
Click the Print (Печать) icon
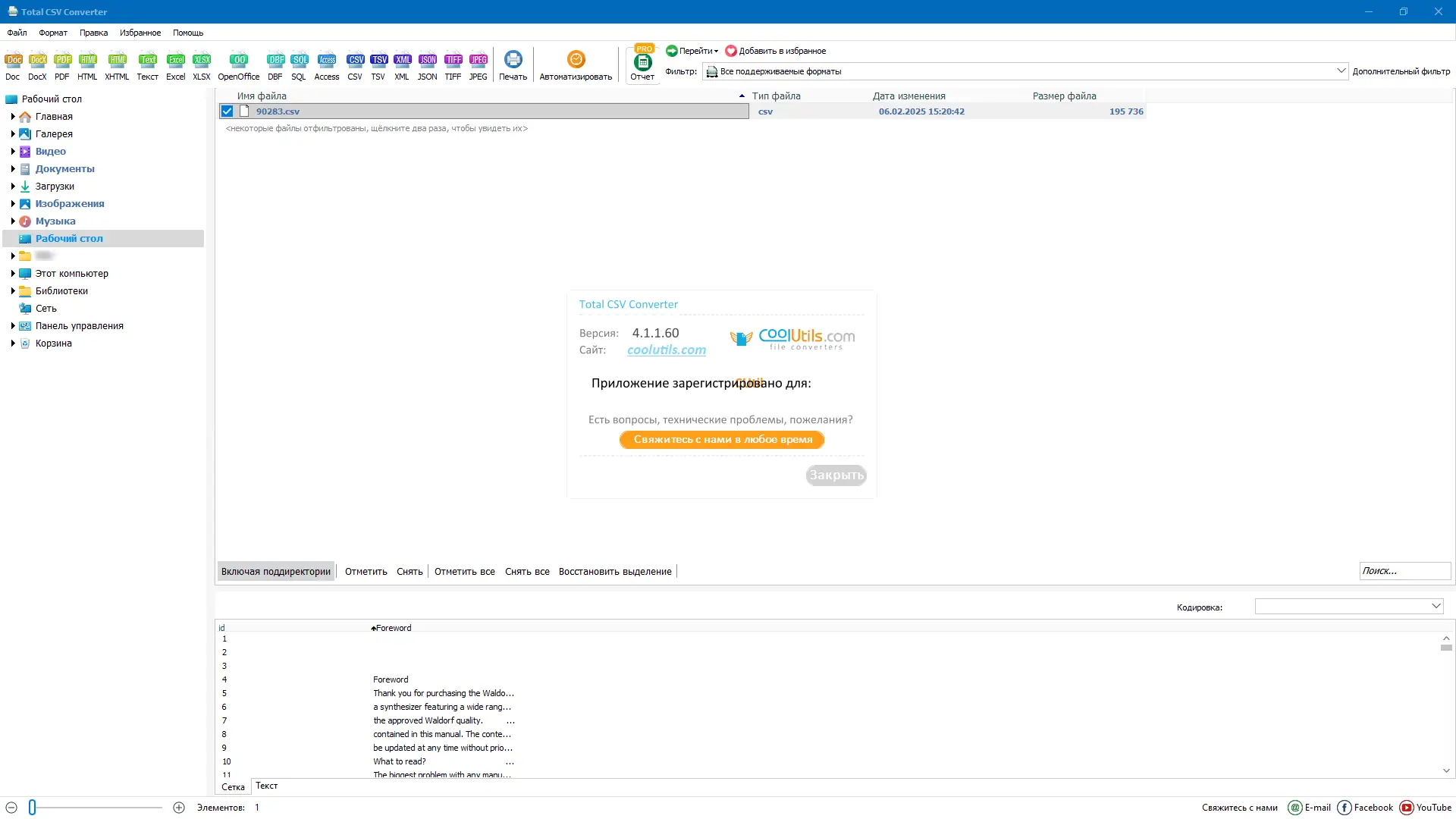click(x=513, y=65)
